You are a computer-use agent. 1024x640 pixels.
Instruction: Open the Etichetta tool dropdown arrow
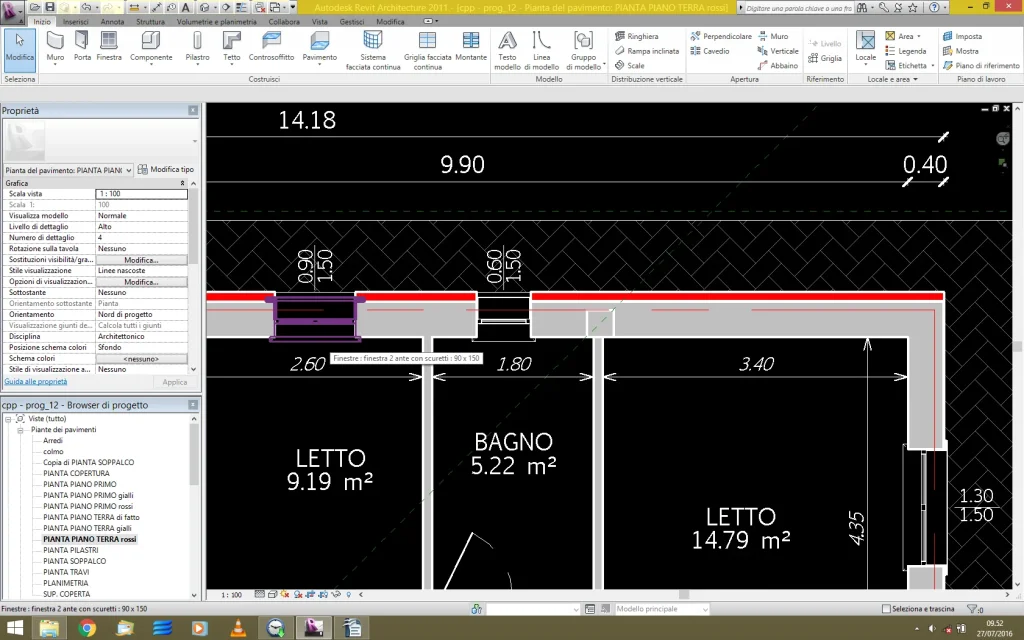[x=932, y=65]
